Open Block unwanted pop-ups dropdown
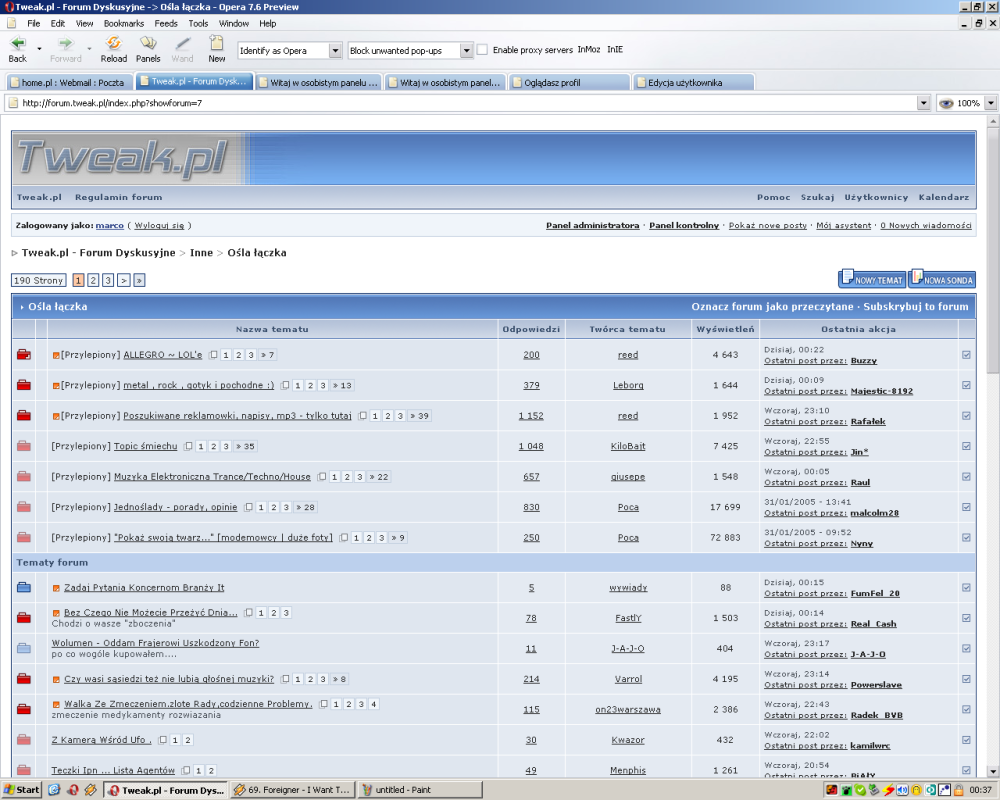The width and height of the screenshot is (1000, 800). [466, 50]
